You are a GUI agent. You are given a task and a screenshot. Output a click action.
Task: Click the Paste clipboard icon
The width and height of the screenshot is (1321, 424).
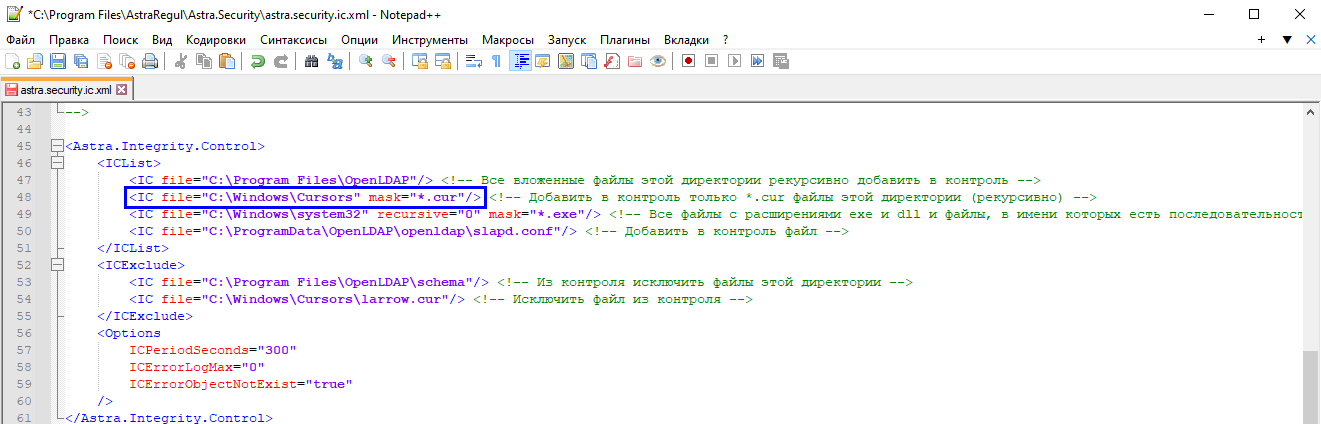pos(227,61)
